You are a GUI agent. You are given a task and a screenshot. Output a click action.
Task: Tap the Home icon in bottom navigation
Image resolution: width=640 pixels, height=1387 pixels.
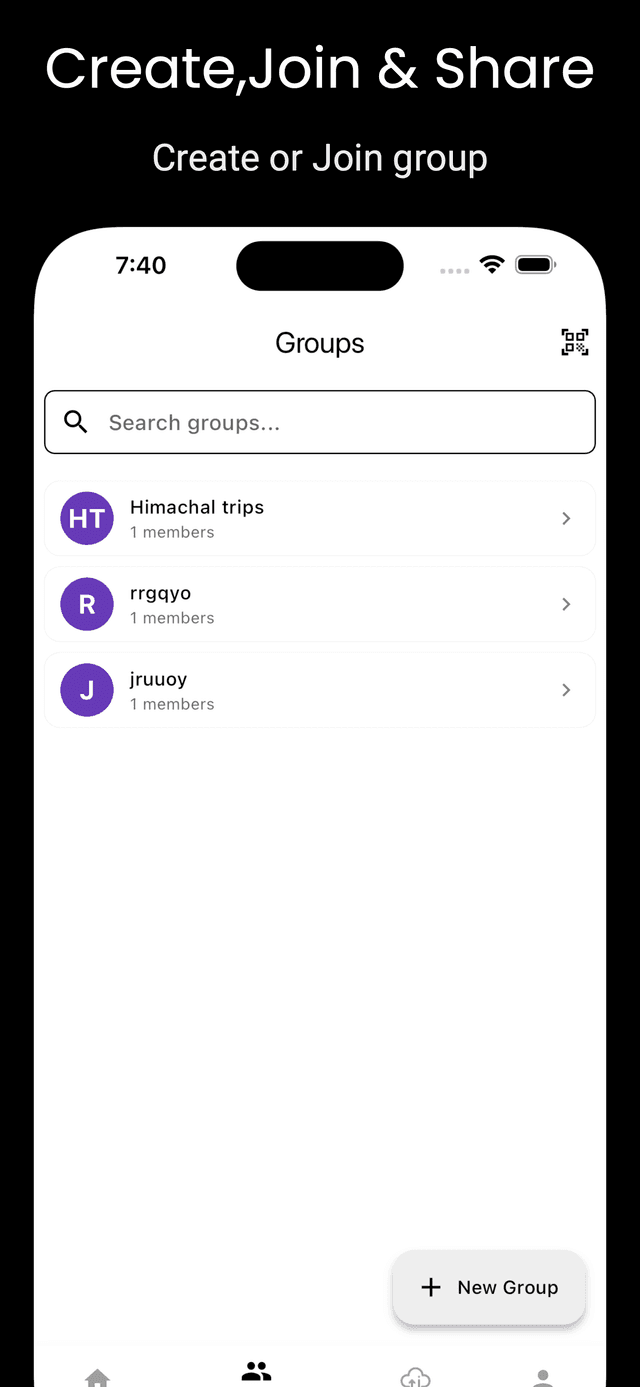97,1377
